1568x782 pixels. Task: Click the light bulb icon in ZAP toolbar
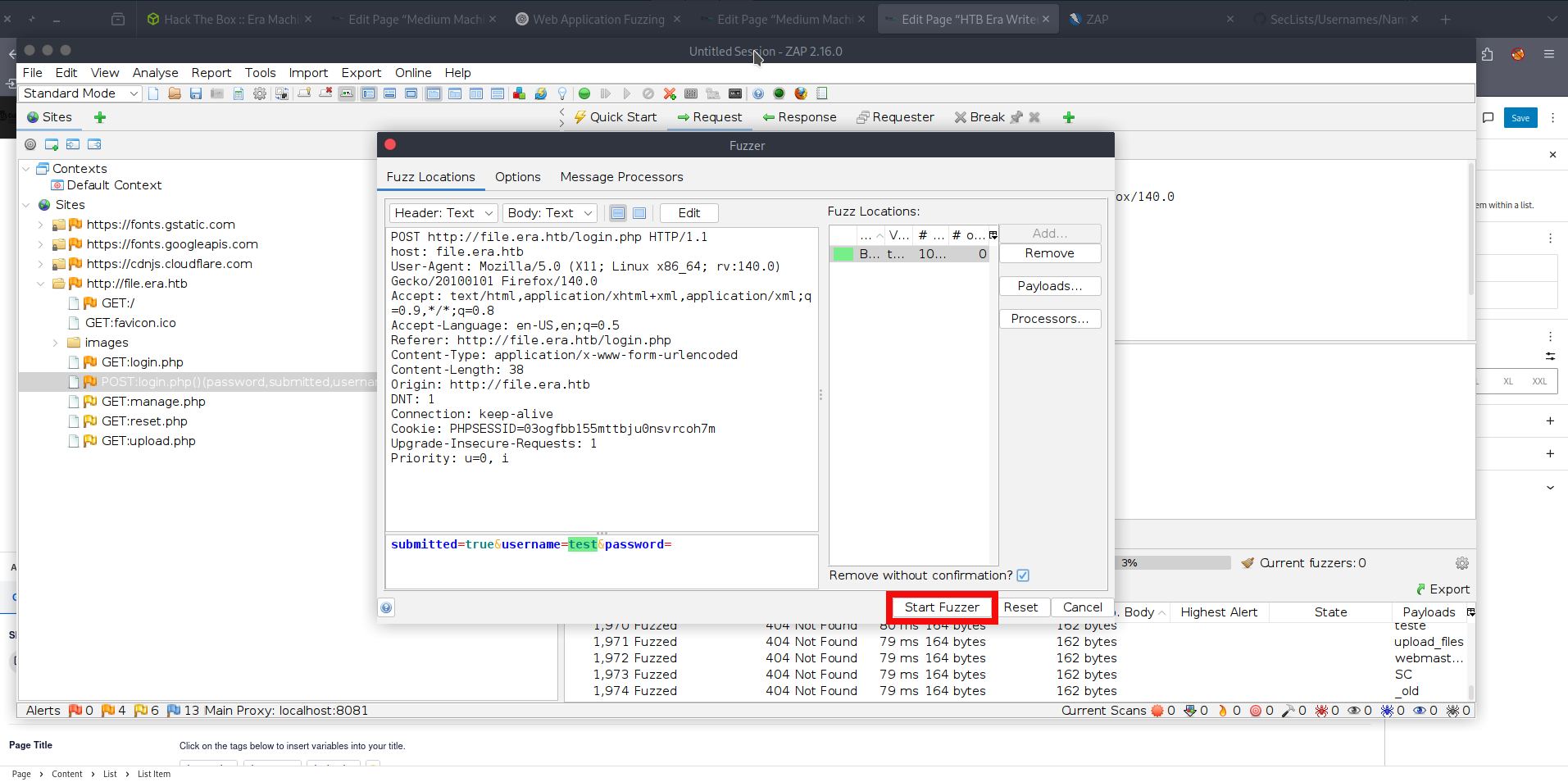562,93
